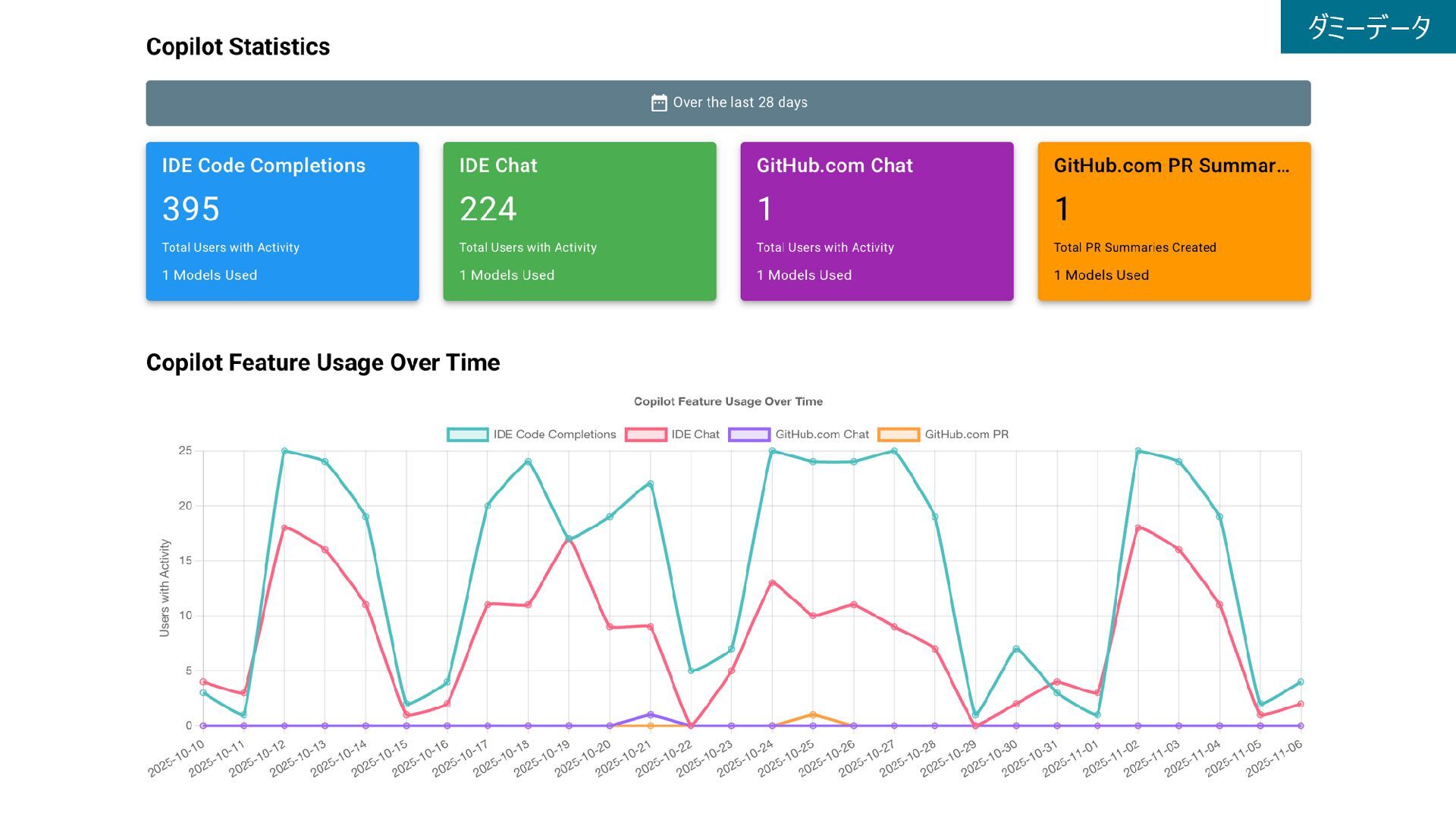Click the 2025-11-06 x-axis date label
This screenshot has height=819, width=1456.
click(x=1274, y=758)
